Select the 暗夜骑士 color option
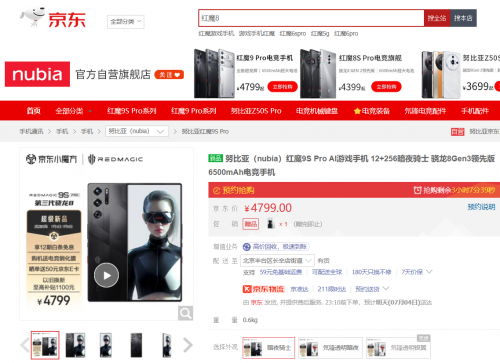The width and height of the screenshot is (500, 363). coord(269,348)
